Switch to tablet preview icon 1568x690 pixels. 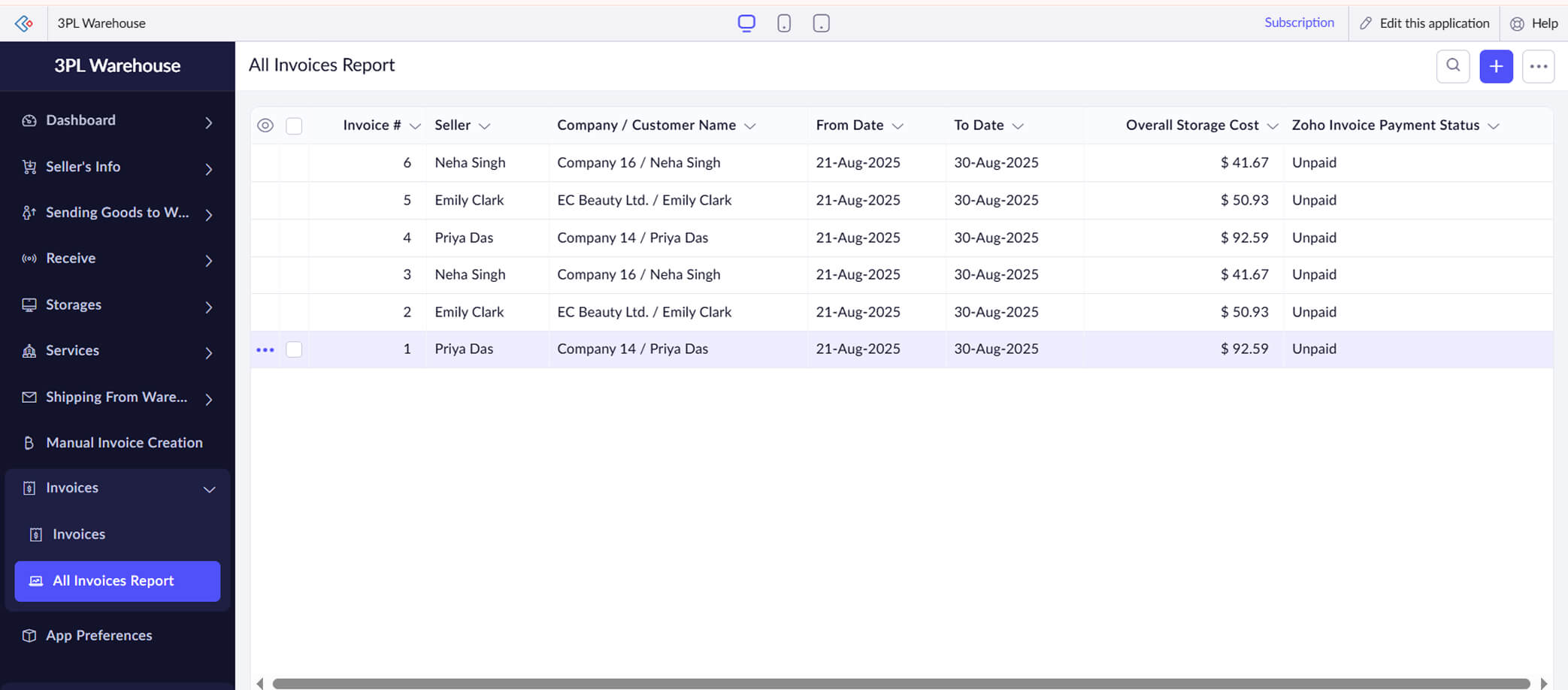pyautogui.click(x=821, y=23)
